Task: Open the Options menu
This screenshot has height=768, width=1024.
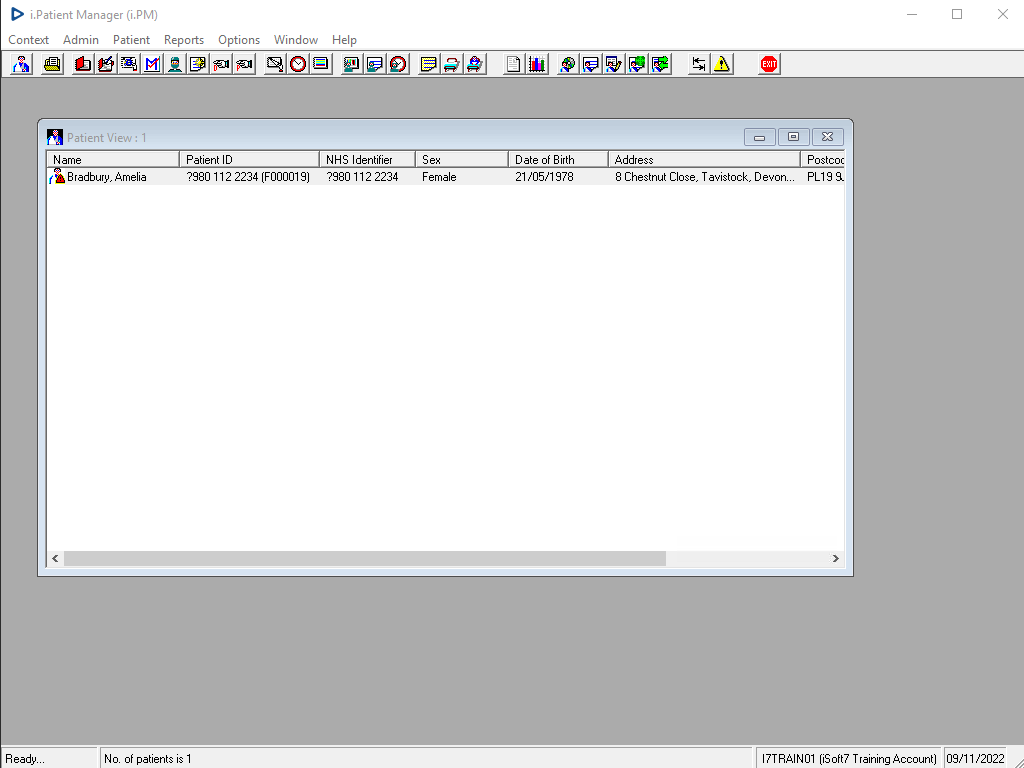Action: pos(239,40)
